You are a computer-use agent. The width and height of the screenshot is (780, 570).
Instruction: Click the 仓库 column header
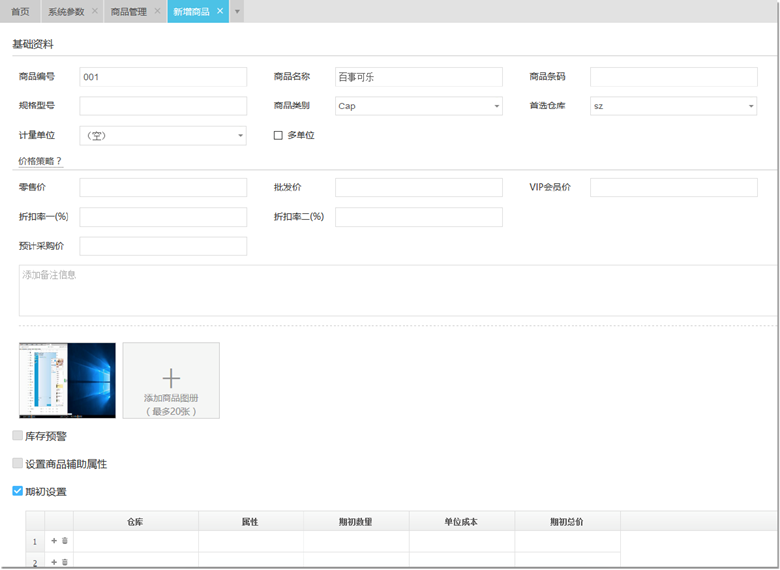coord(136,522)
